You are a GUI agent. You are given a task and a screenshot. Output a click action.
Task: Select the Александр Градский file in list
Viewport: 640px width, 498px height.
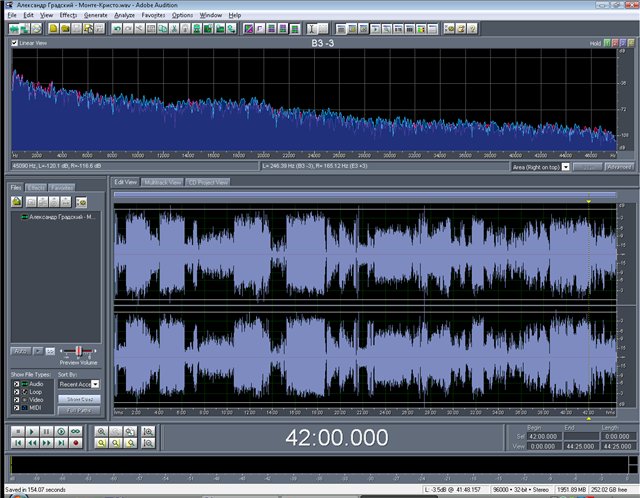point(62,216)
